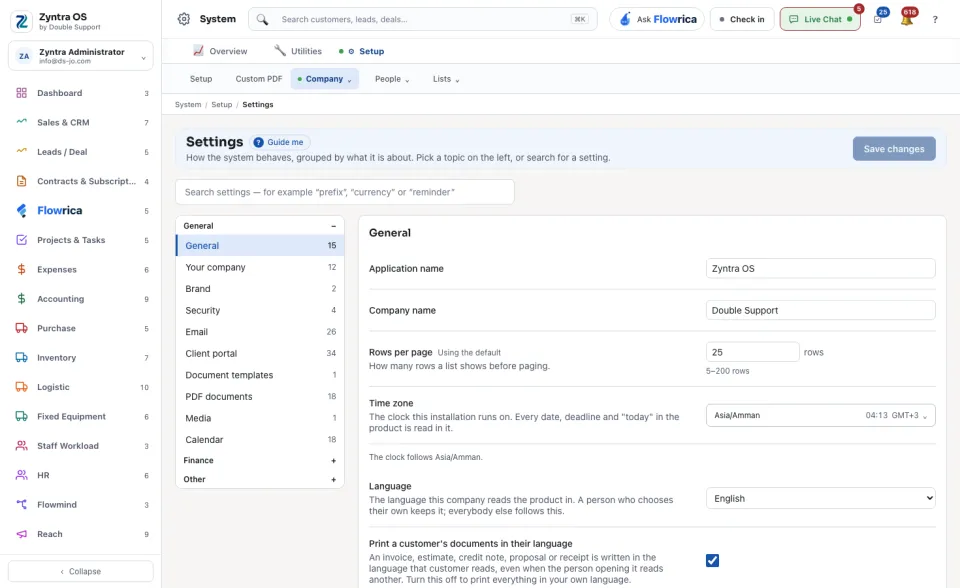Open the Inventory truck icon

(21, 358)
